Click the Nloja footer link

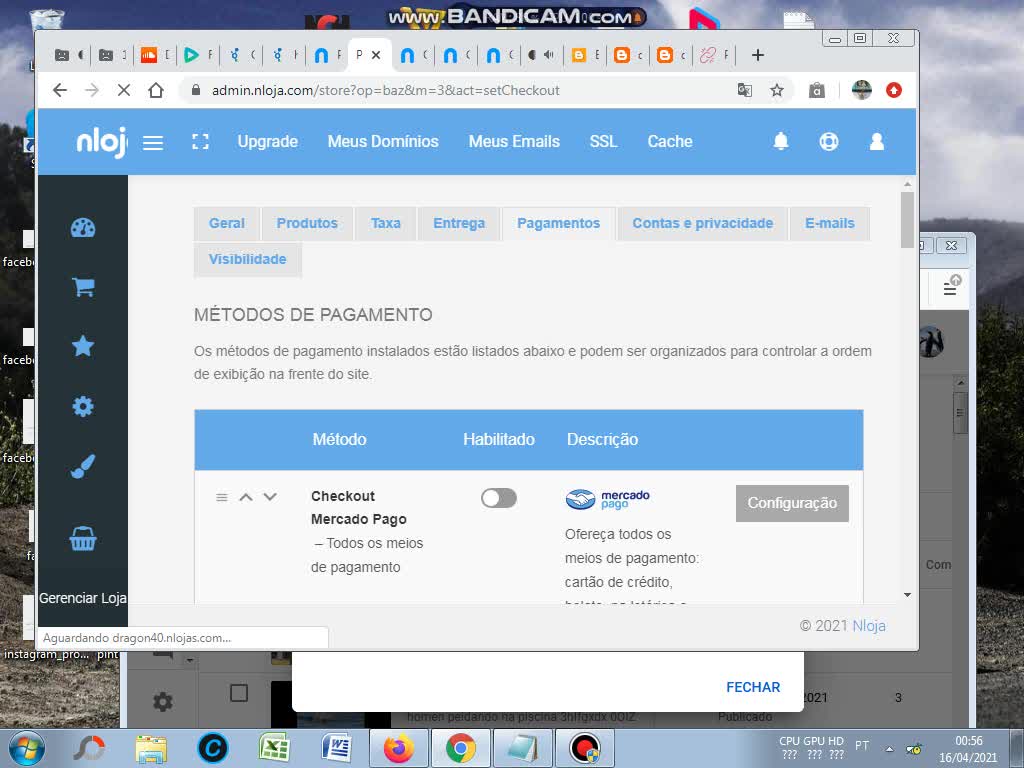click(869, 626)
